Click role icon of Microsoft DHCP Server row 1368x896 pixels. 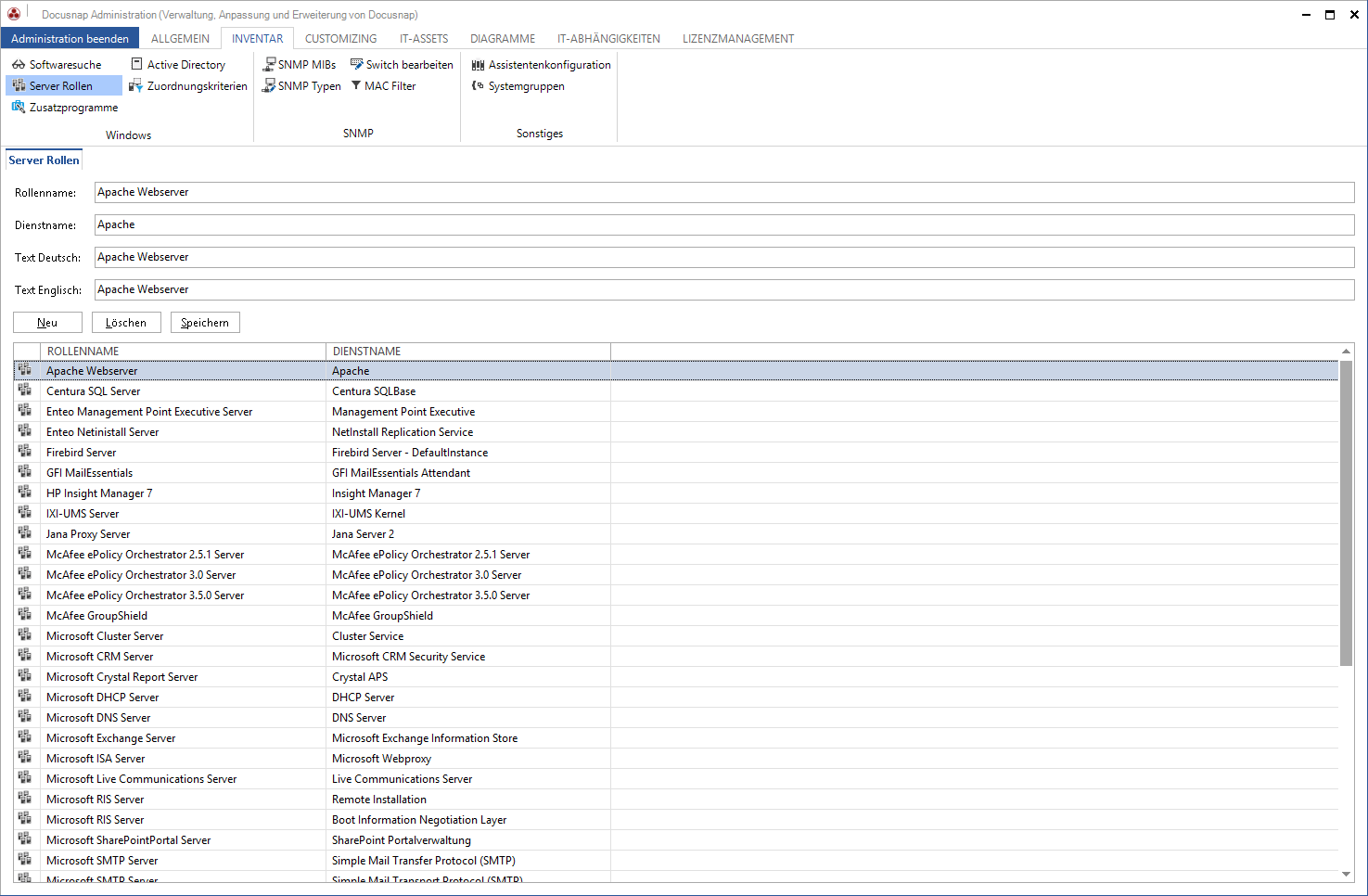pyautogui.click(x=25, y=697)
